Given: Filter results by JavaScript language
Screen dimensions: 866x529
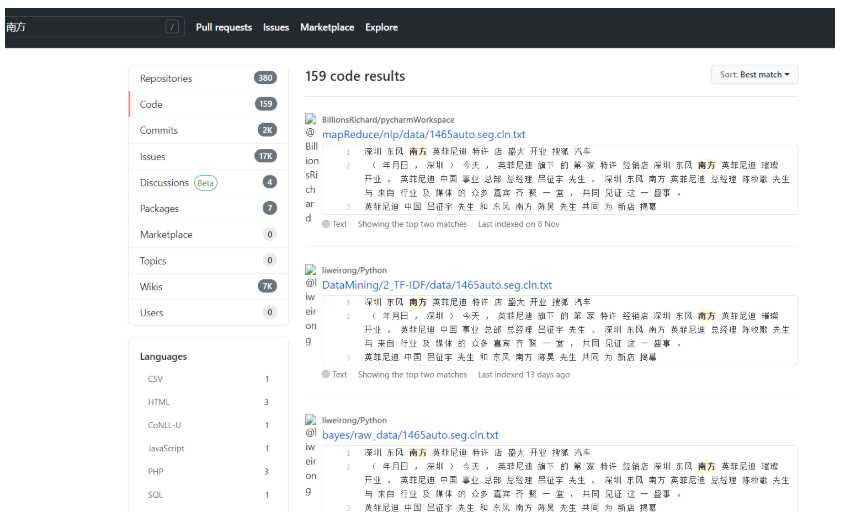Looking at the screenshot, I should [208, 448].
